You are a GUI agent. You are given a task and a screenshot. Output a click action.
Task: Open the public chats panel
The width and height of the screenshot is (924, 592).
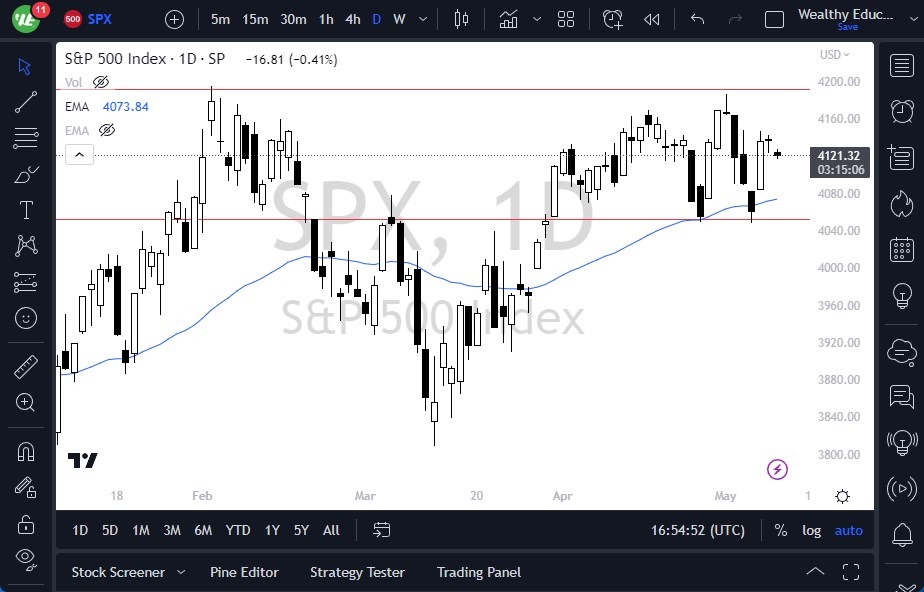tap(902, 352)
